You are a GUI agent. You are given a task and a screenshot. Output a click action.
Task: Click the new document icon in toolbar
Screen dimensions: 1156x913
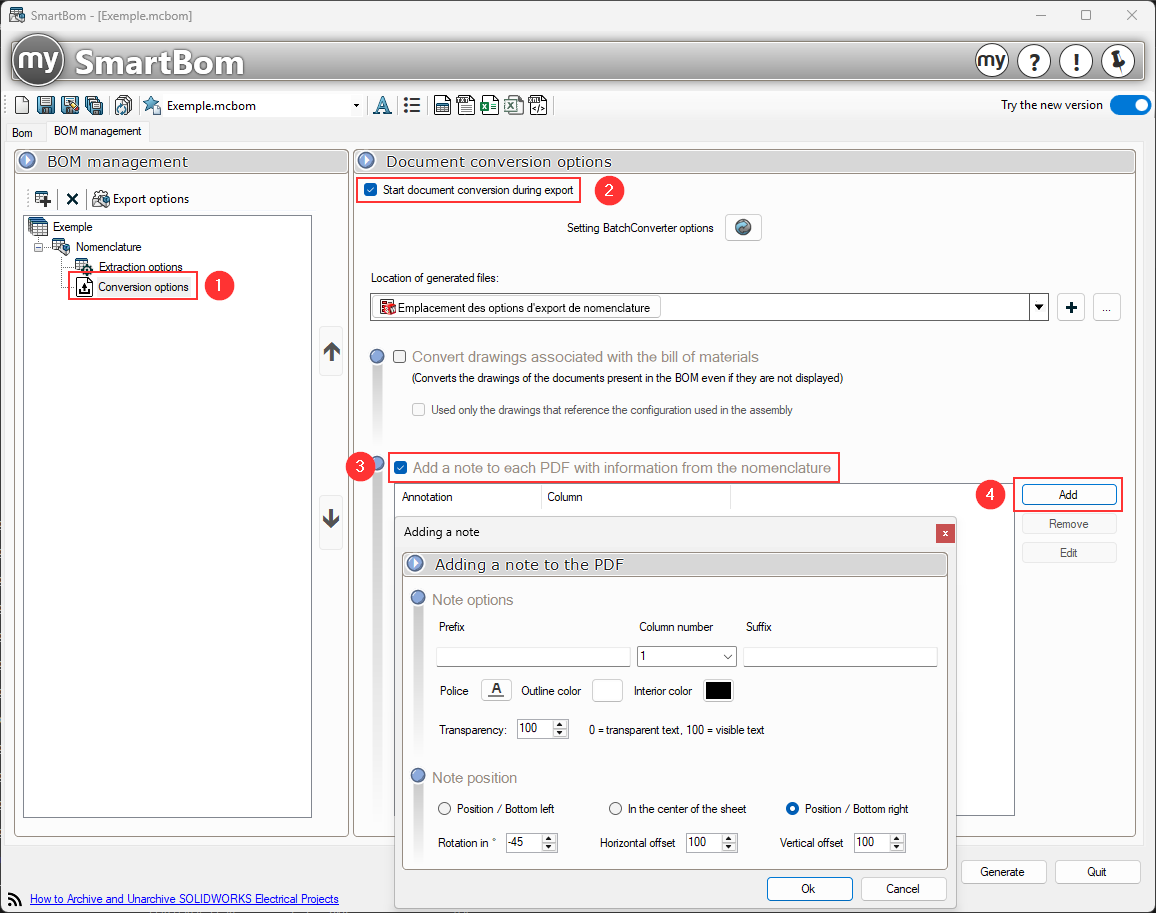click(x=23, y=106)
